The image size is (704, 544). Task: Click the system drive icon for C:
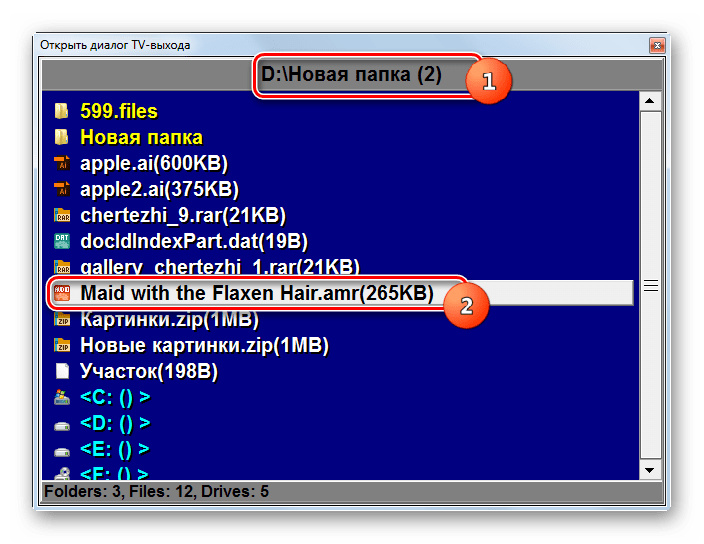[x=62, y=397]
